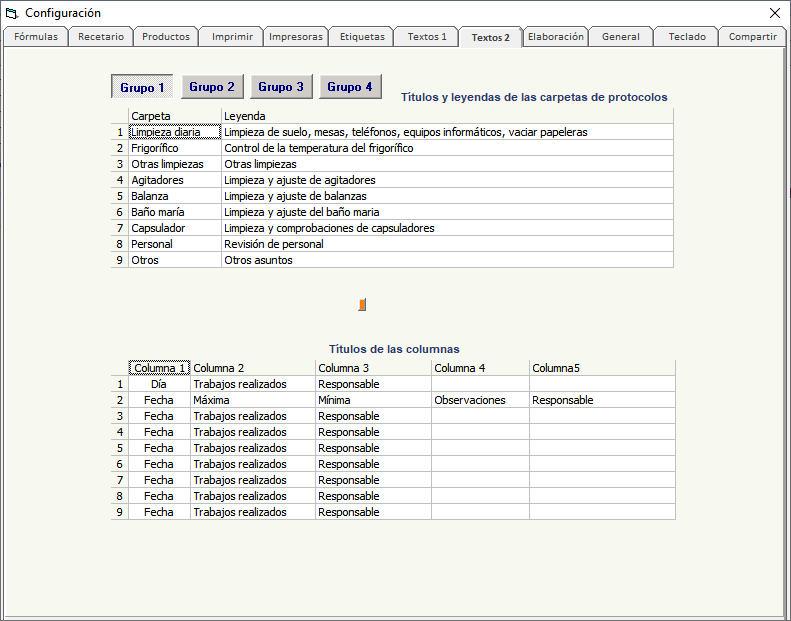Switch to the Recetario tab
This screenshot has height=621, width=791.
coord(101,37)
